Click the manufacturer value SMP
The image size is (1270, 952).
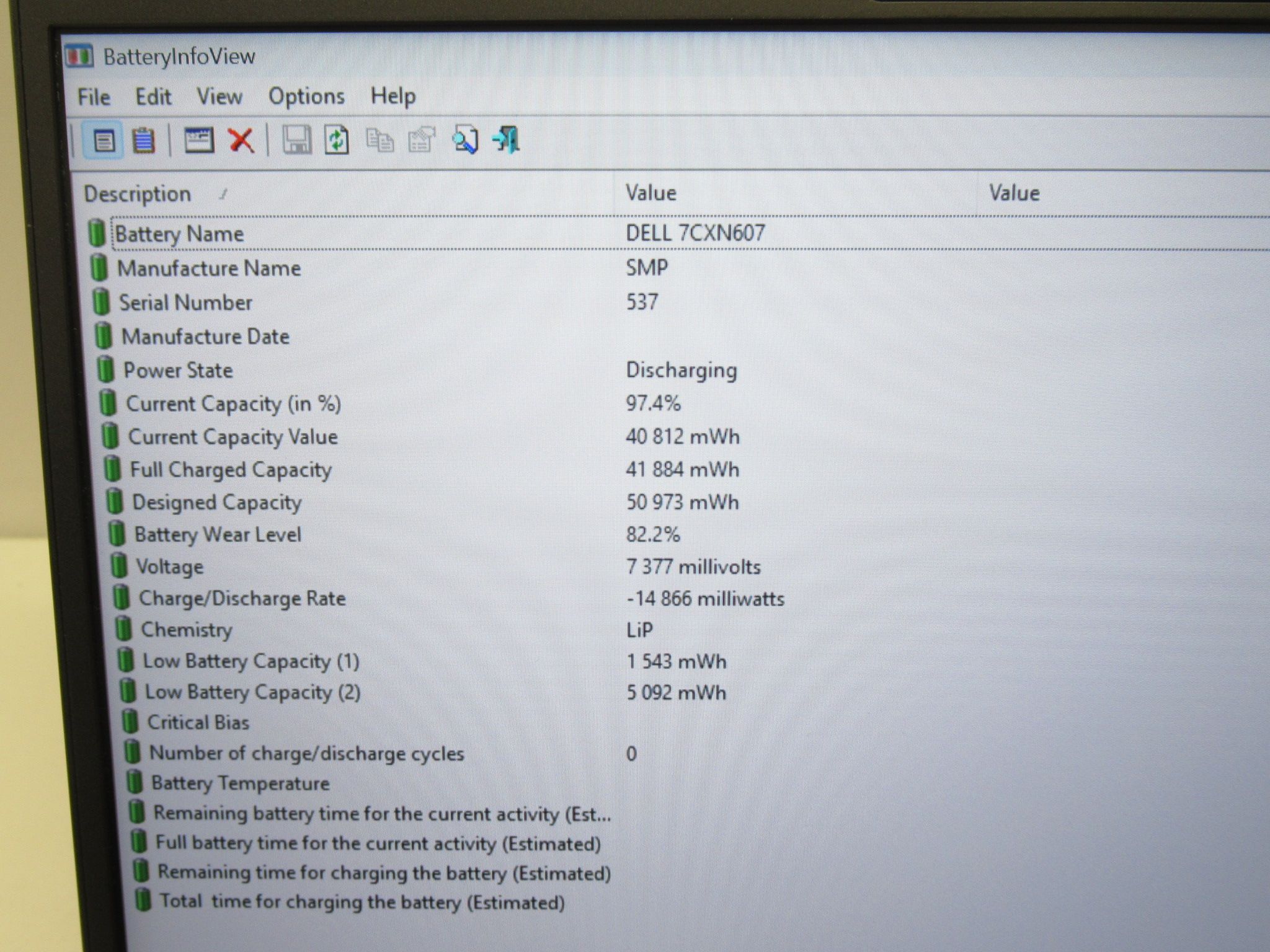click(647, 268)
